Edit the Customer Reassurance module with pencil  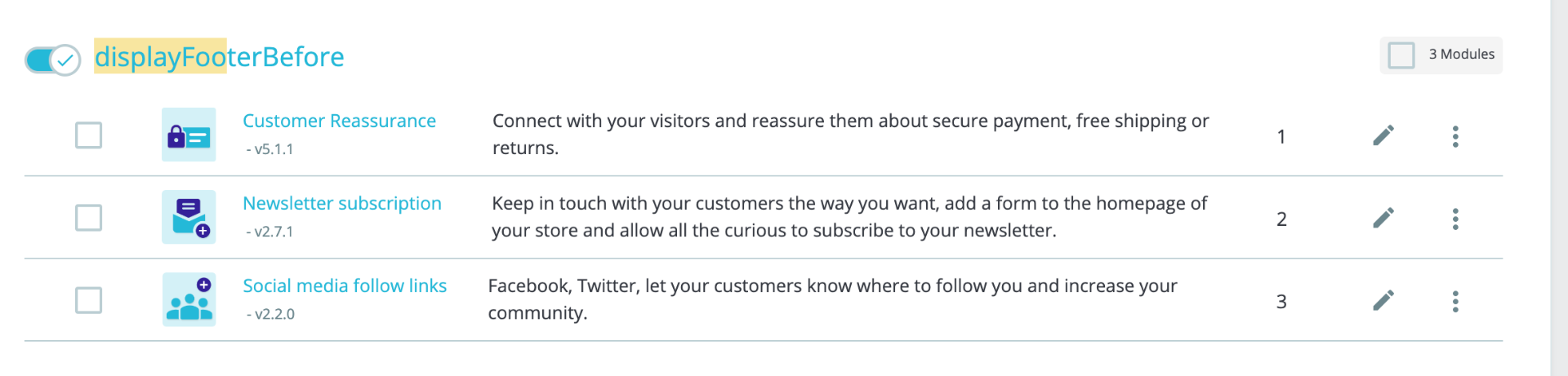pos(1383,135)
